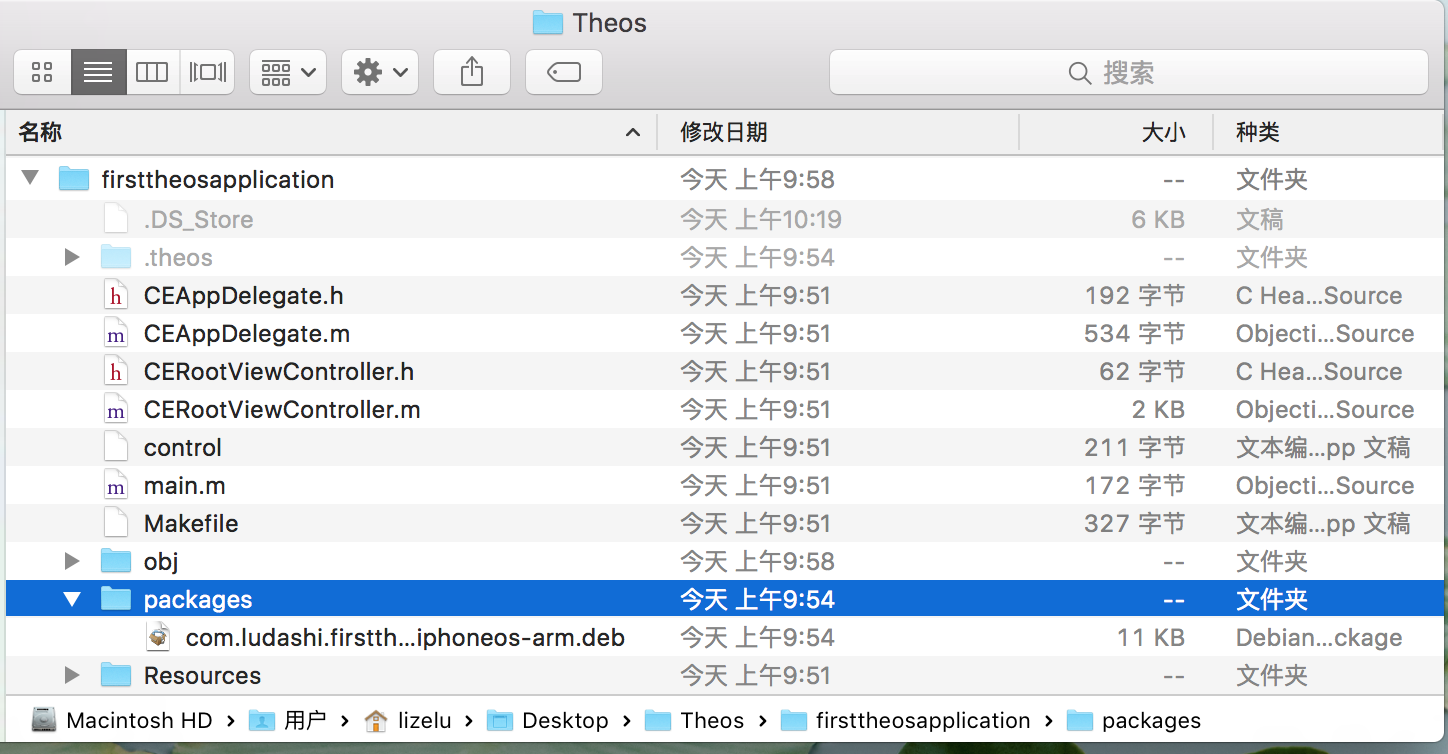Select the com.ludashi iphoneos-arm.deb file name

coord(405,638)
